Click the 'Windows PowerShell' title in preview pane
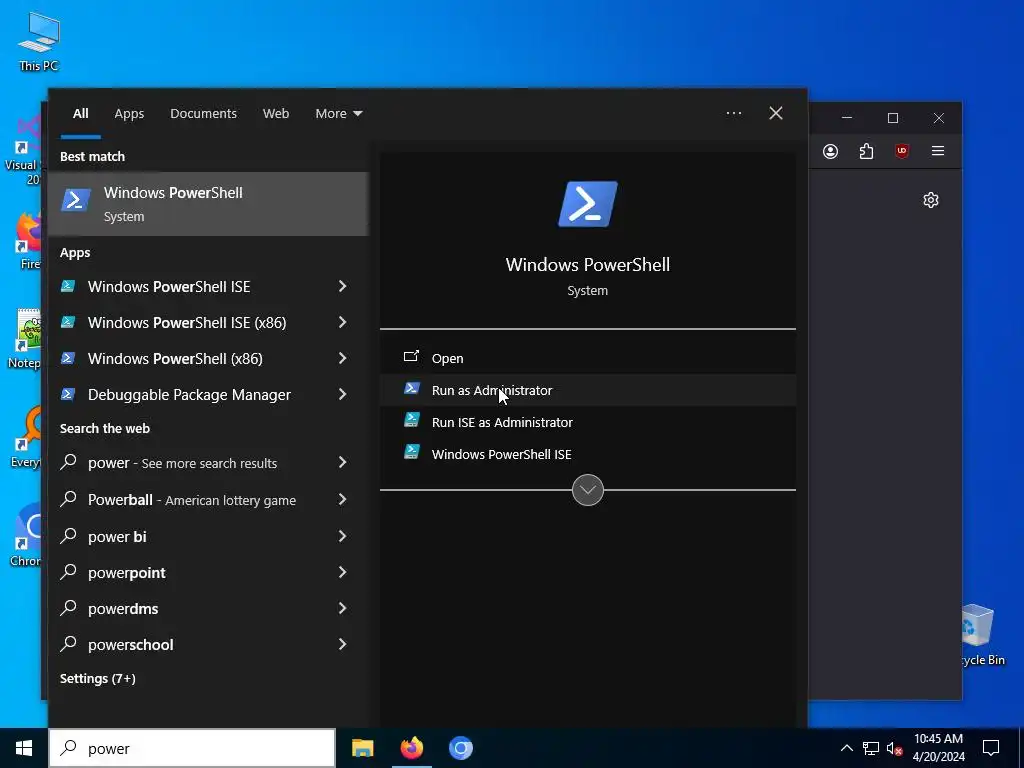1024x768 pixels. pyautogui.click(x=588, y=264)
